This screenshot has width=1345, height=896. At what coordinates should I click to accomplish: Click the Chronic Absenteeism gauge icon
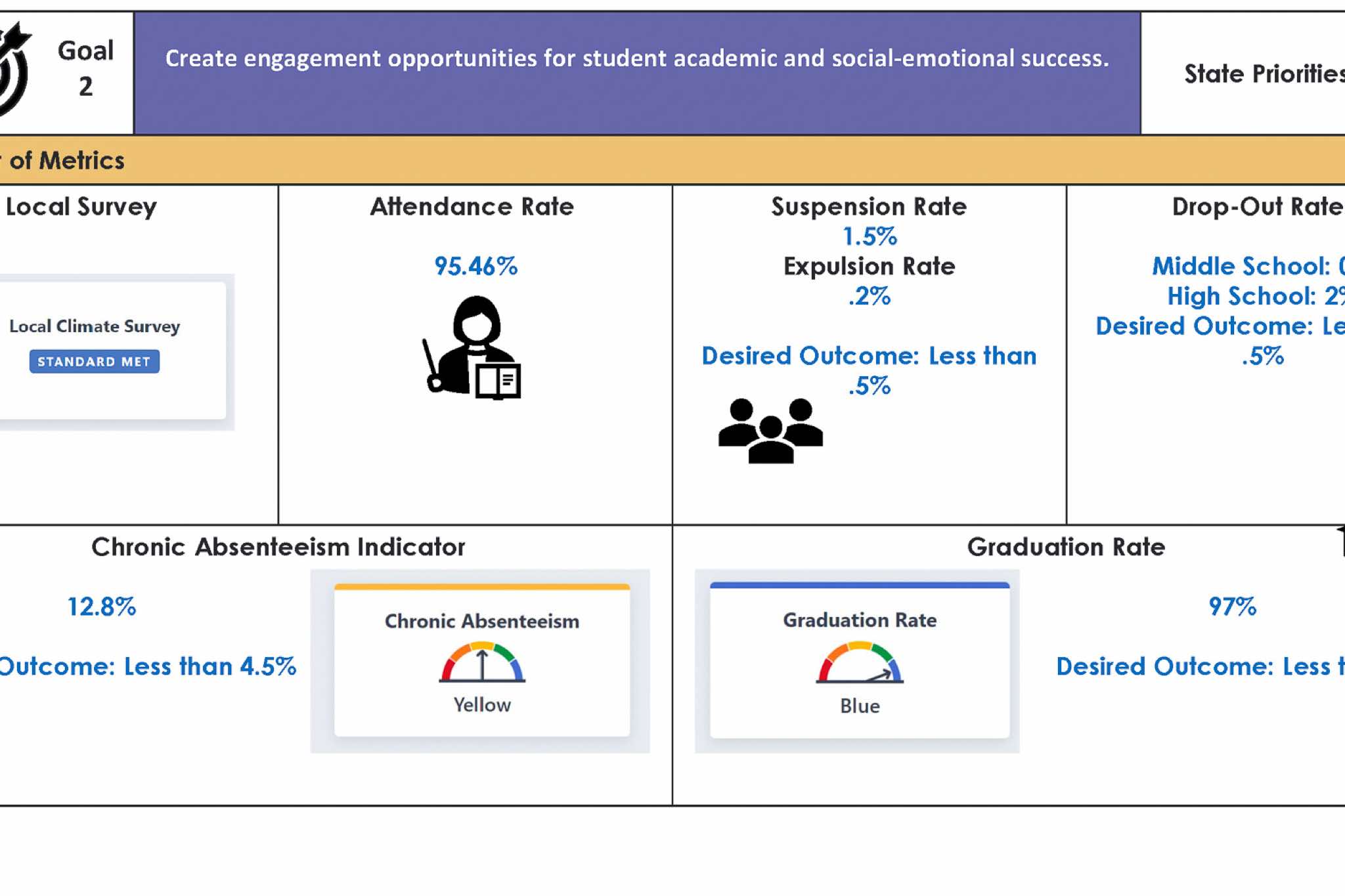(482, 662)
